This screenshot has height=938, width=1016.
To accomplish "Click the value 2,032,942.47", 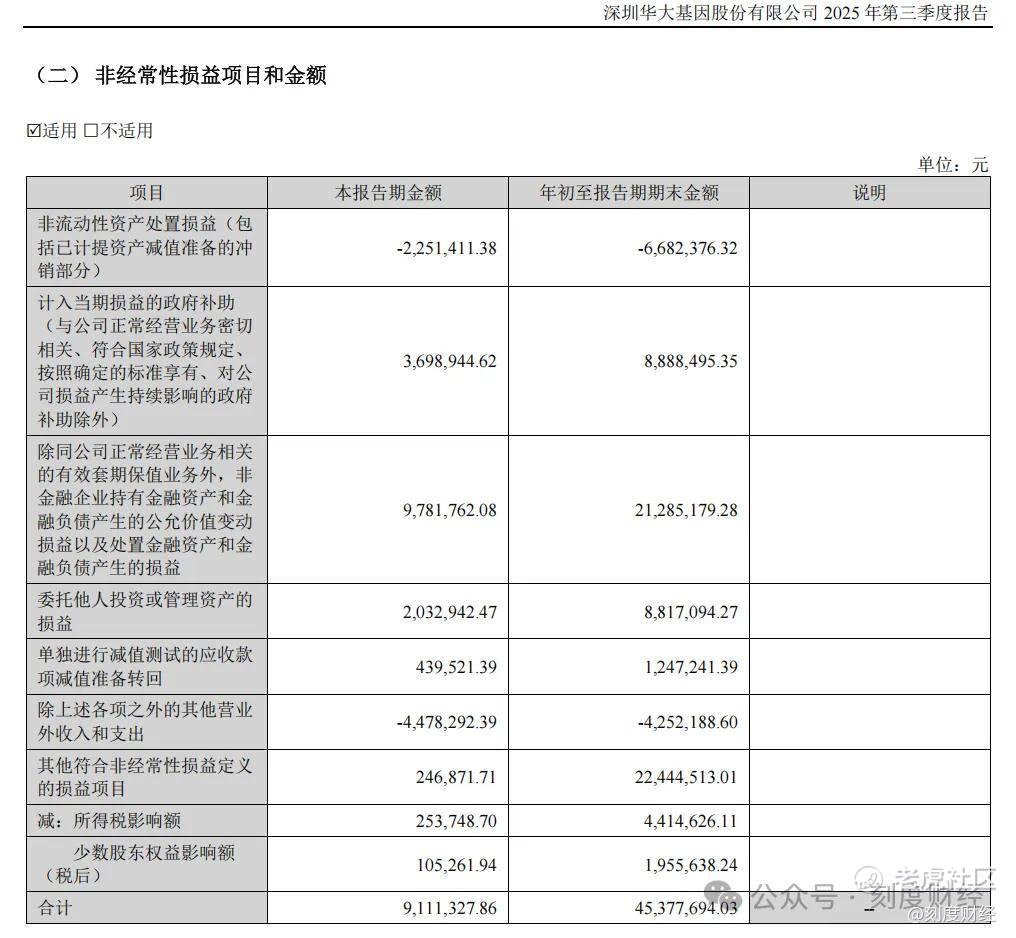I will point(450,612).
